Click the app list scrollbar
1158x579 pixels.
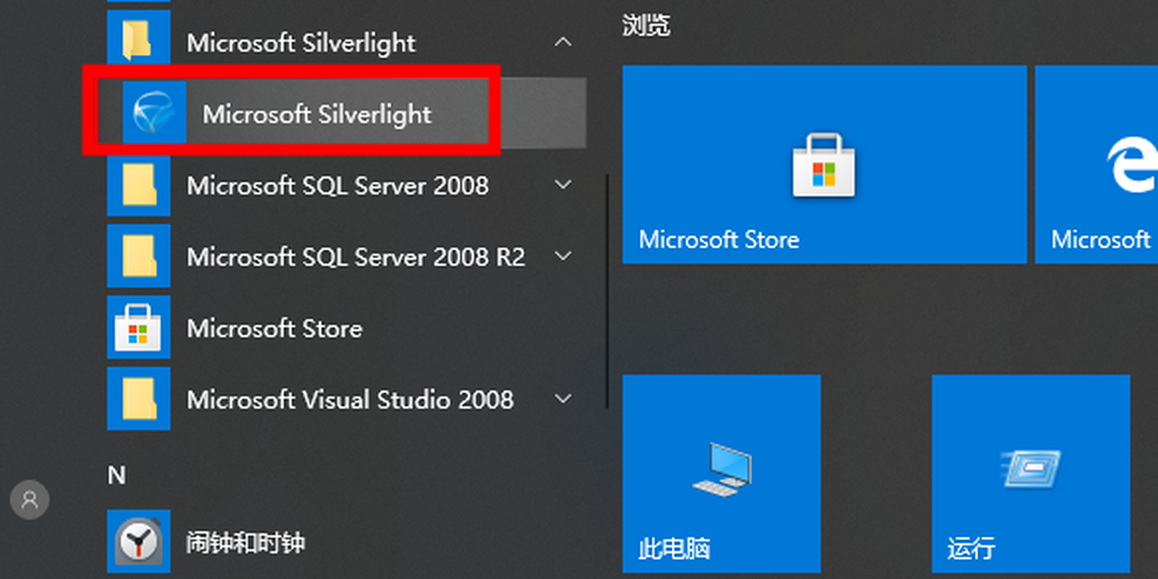pos(607,290)
